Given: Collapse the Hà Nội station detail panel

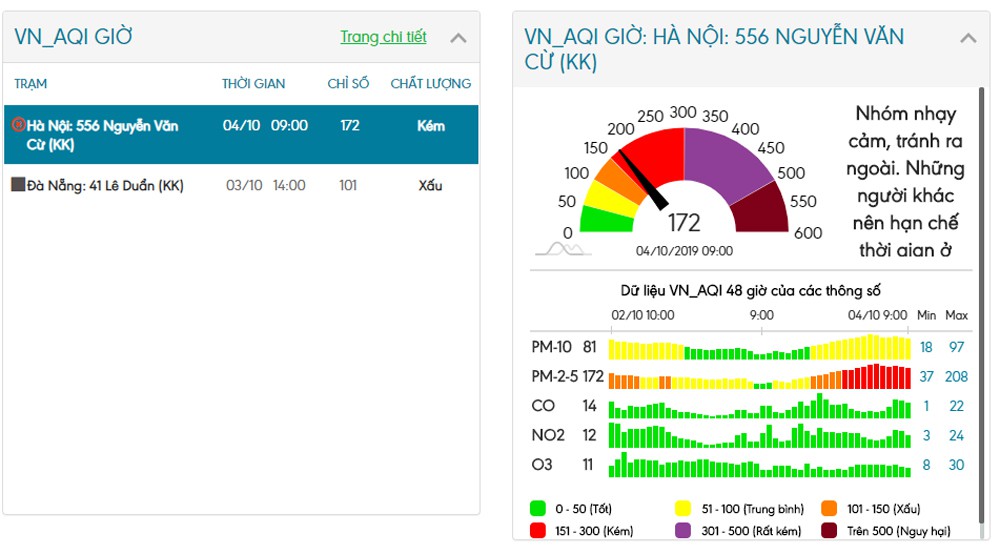Looking at the screenshot, I should [968, 38].
